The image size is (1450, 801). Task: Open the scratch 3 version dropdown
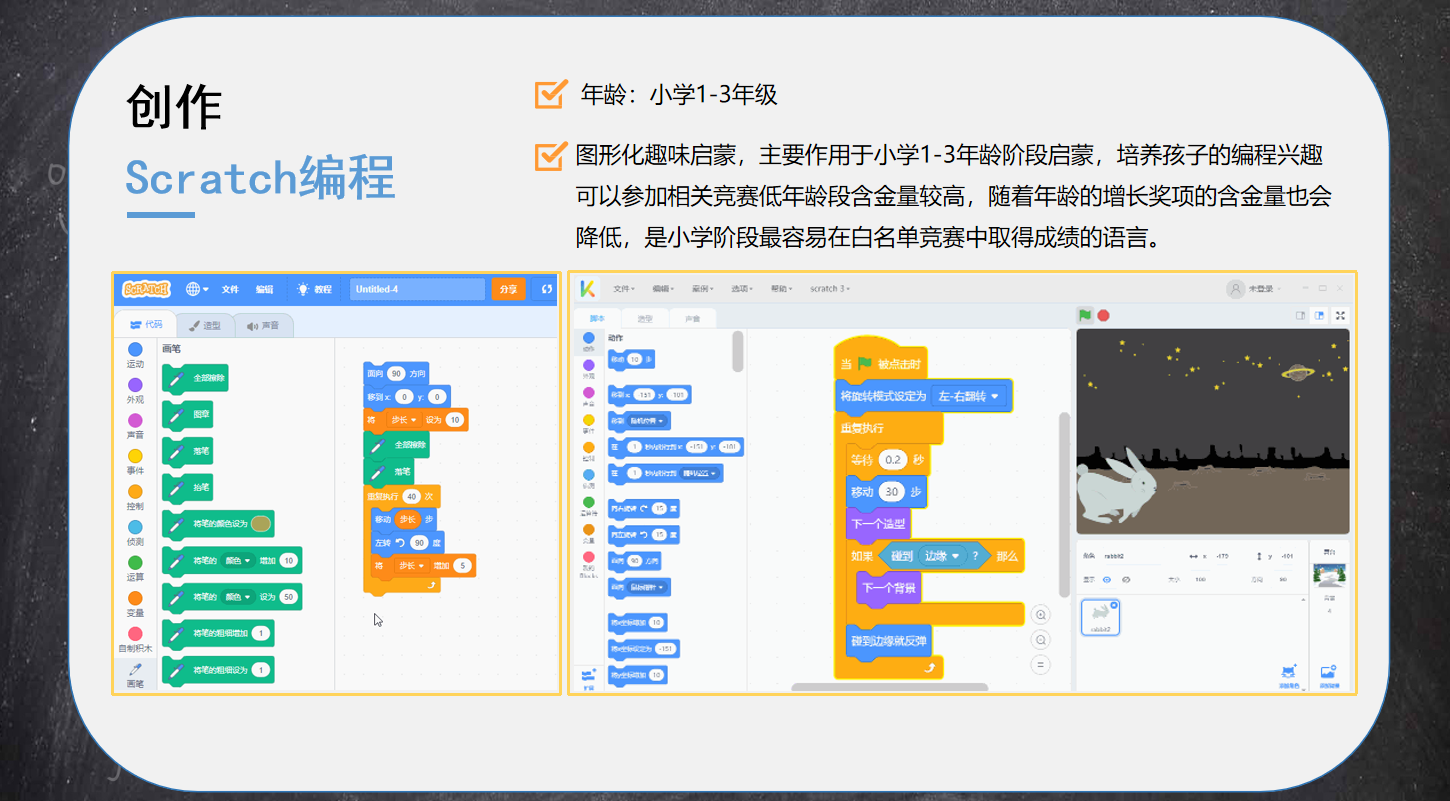829,288
